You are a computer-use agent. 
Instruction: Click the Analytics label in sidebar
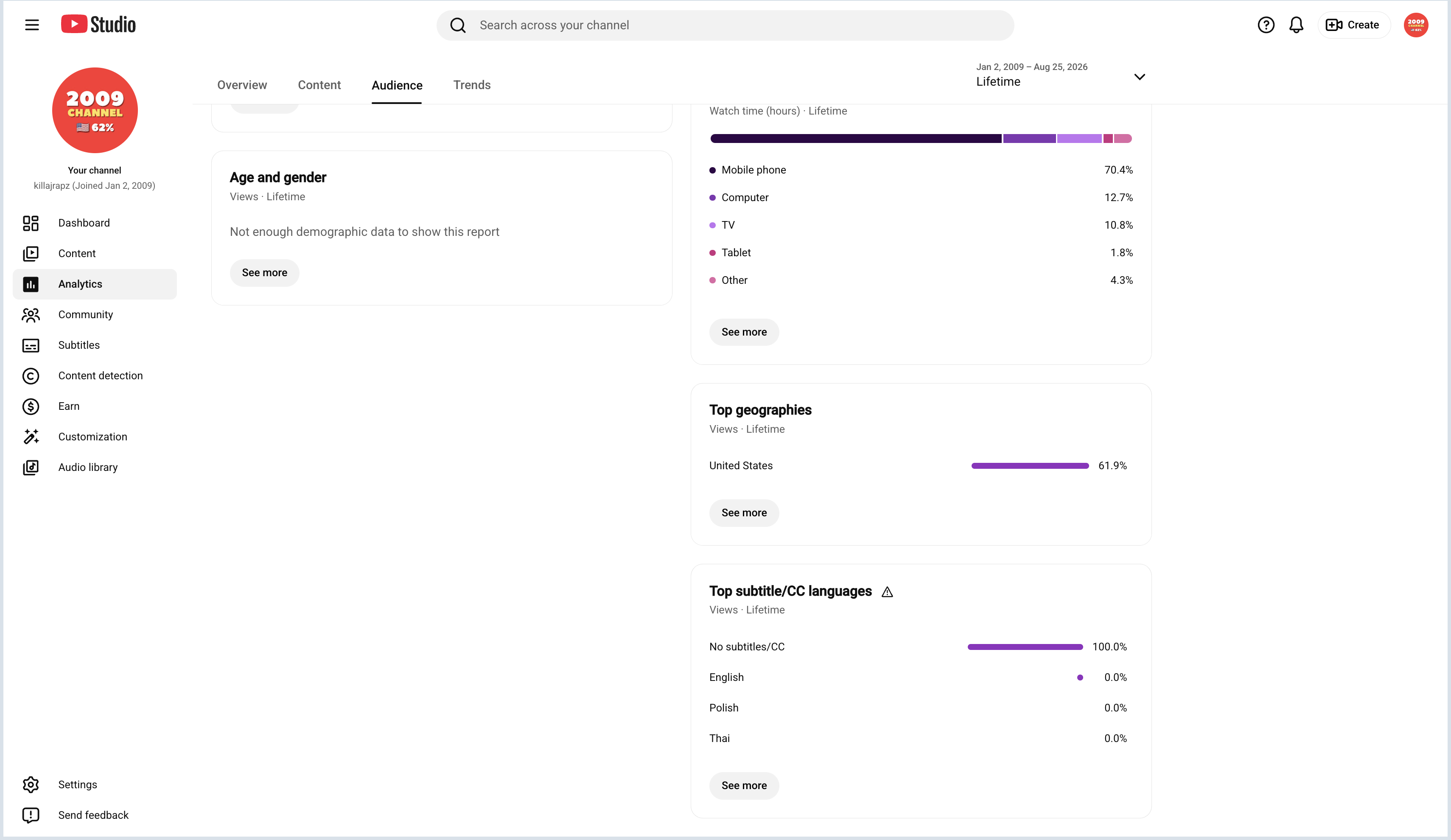80,284
